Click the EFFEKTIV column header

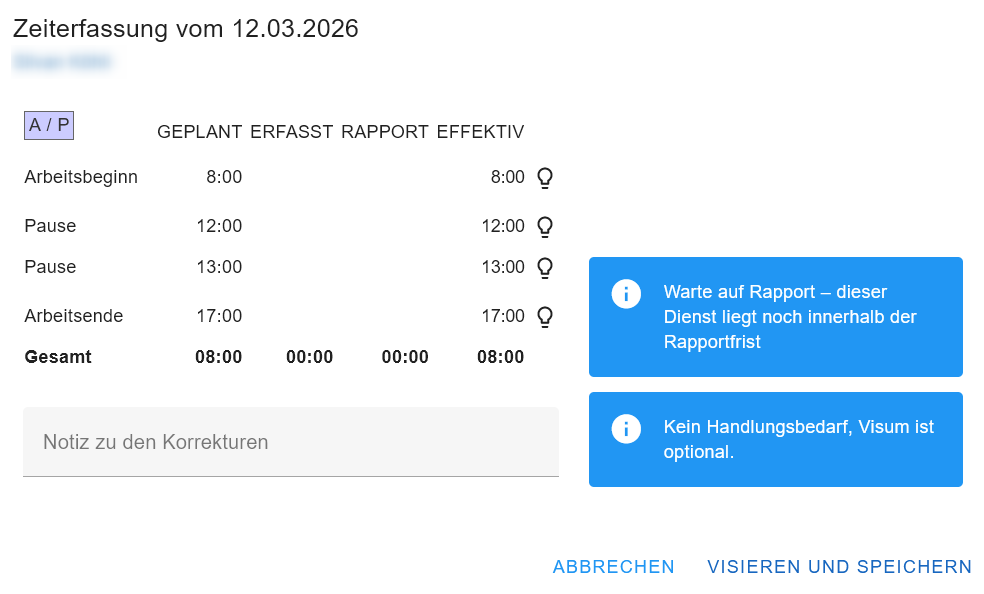click(x=480, y=132)
